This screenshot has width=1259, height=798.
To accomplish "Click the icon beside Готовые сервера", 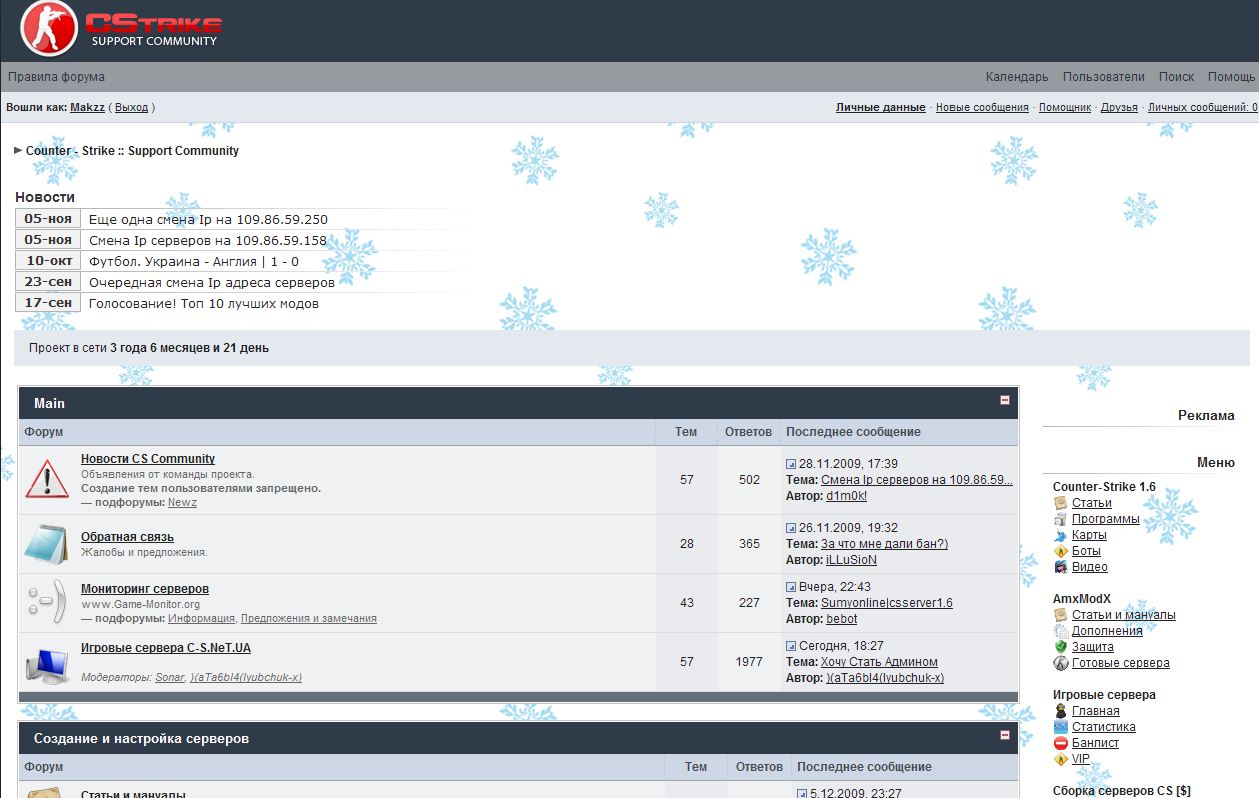I will point(1061,663).
